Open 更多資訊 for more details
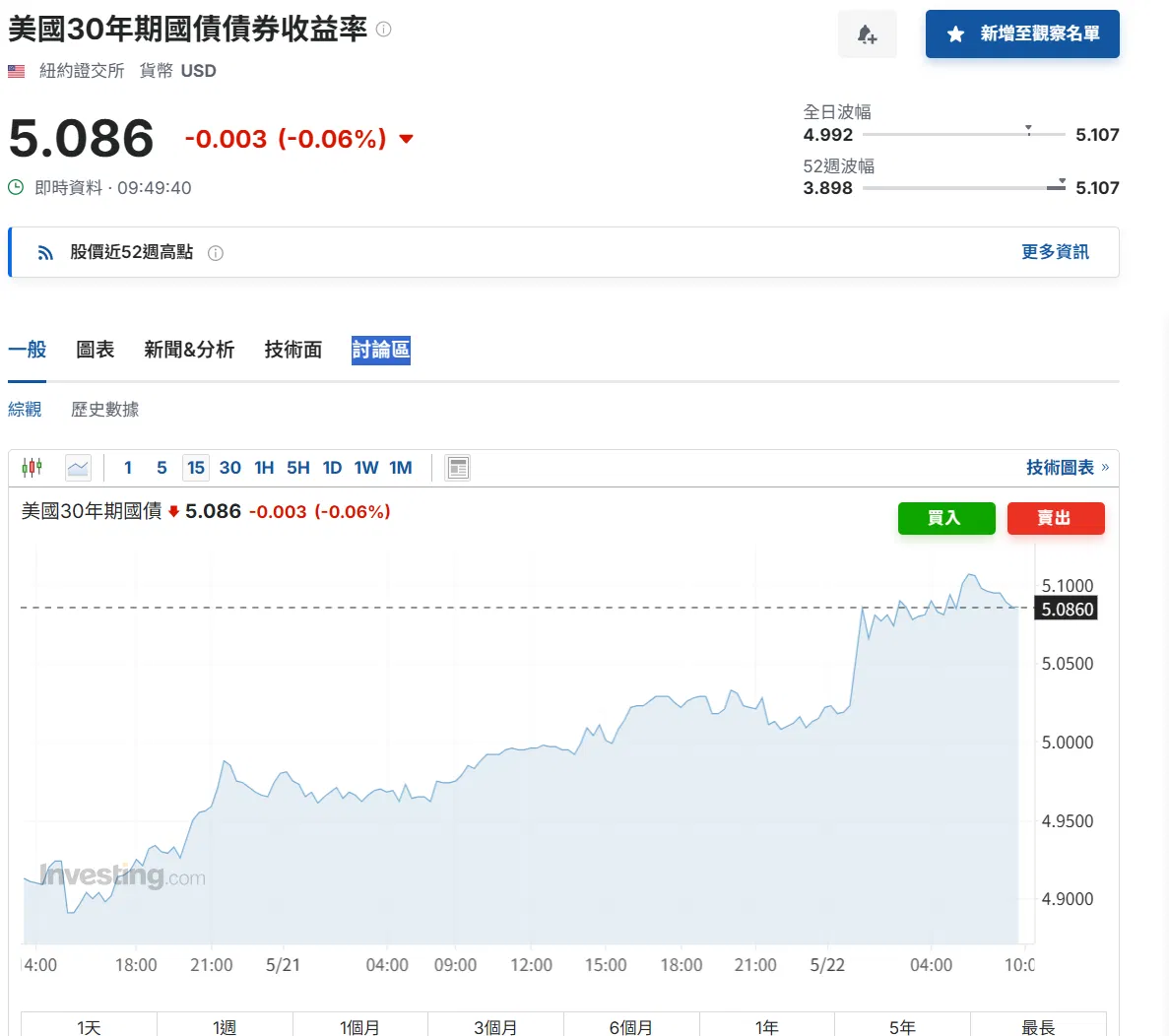The height and width of the screenshot is (1036, 1169). (1055, 252)
